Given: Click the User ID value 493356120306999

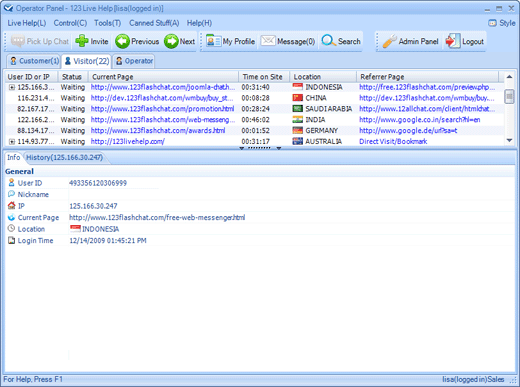Looking at the screenshot, I should pyautogui.click(x=98, y=183).
